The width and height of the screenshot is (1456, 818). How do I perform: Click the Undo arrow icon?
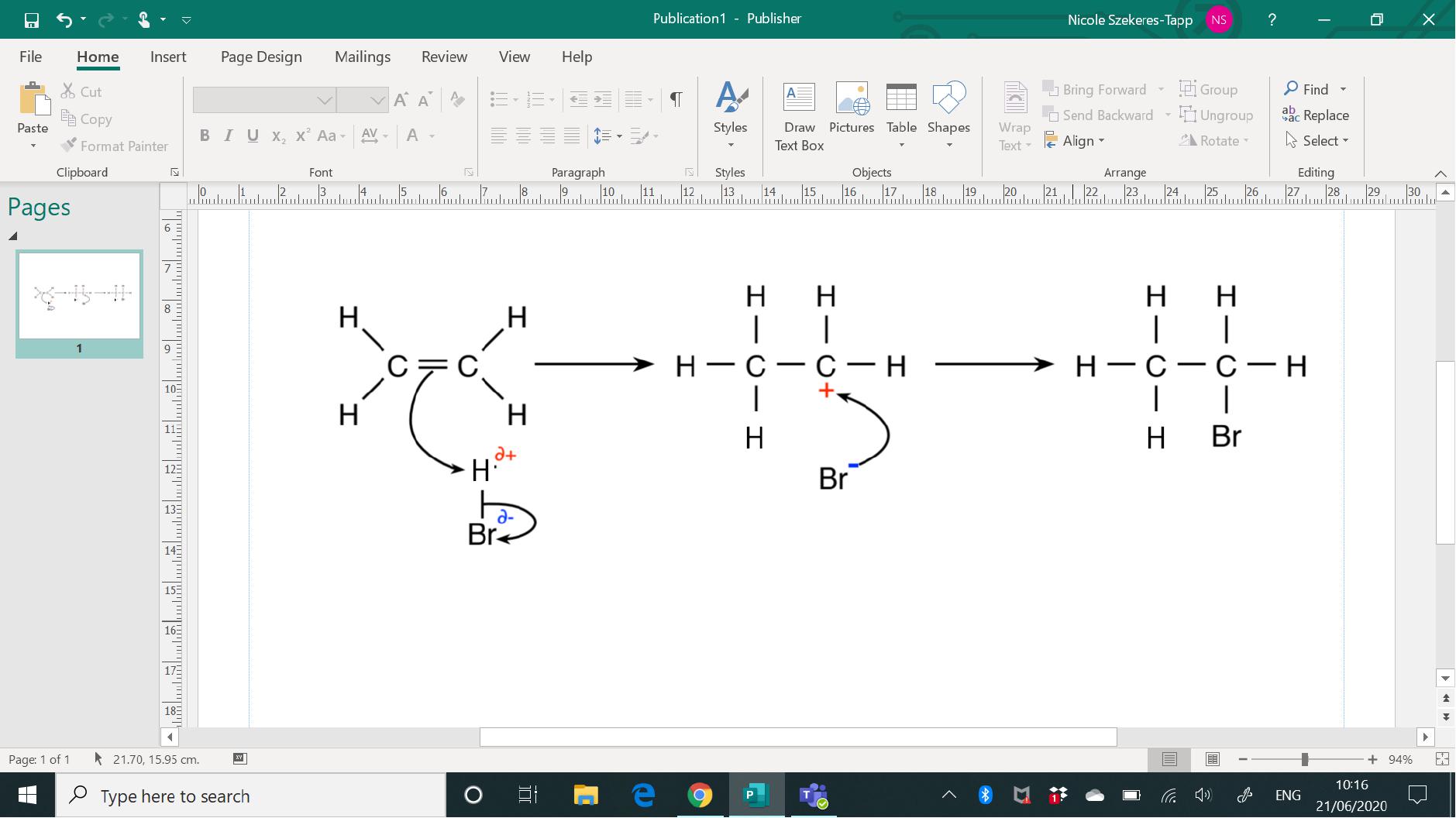tap(64, 19)
